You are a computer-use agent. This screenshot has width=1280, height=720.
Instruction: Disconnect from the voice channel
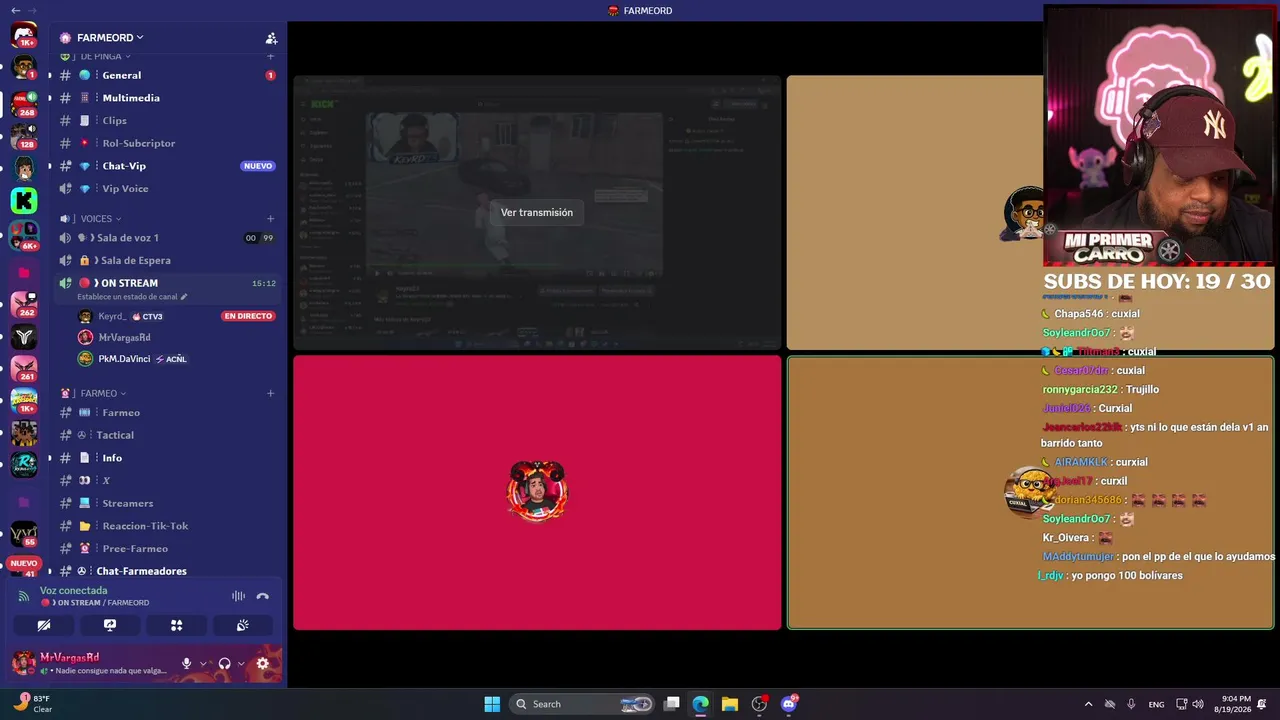coord(263,596)
